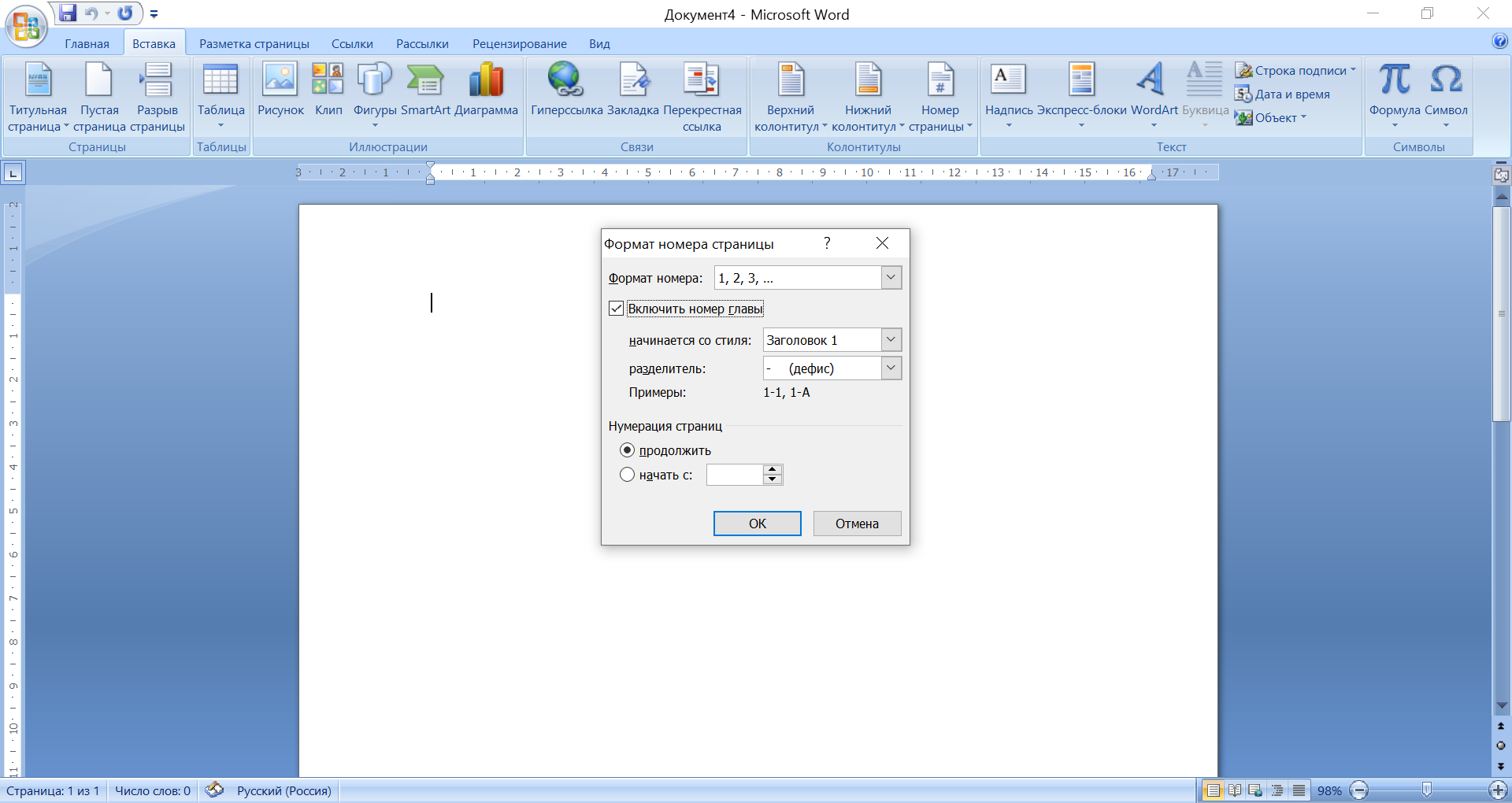The width and height of the screenshot is (1512, 803).
Task: Click the Отмена button
Action: [x=857, y=524]
